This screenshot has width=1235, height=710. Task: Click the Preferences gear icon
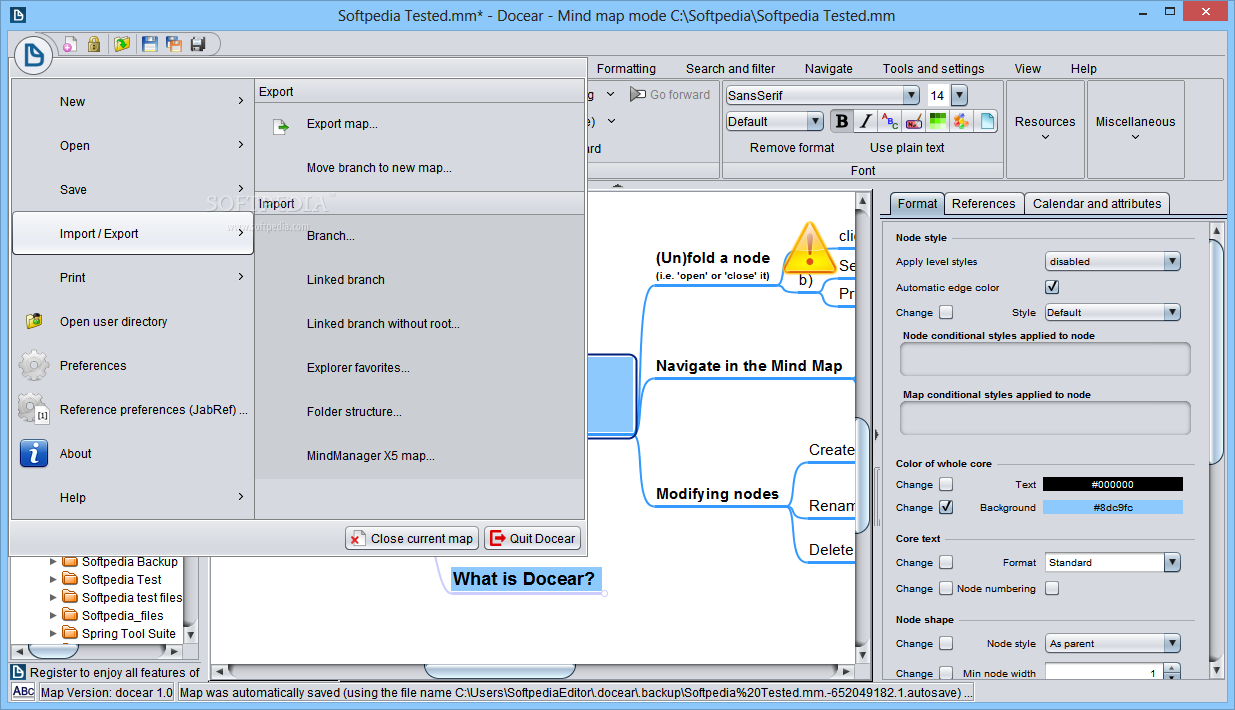point(34,365)
